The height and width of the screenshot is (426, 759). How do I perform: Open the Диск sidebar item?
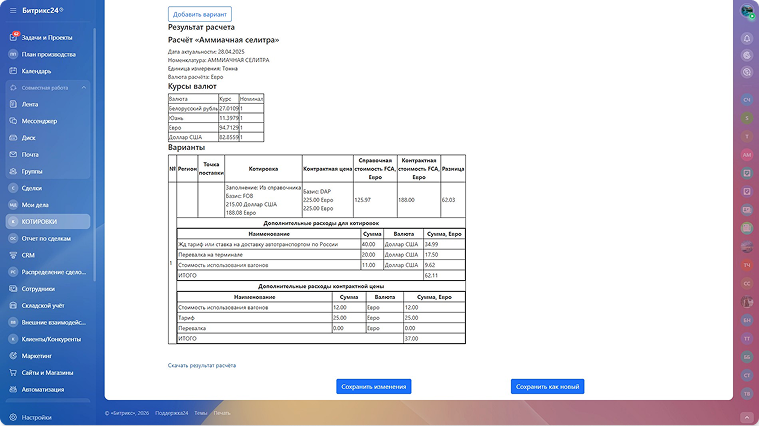pos(29,138)
